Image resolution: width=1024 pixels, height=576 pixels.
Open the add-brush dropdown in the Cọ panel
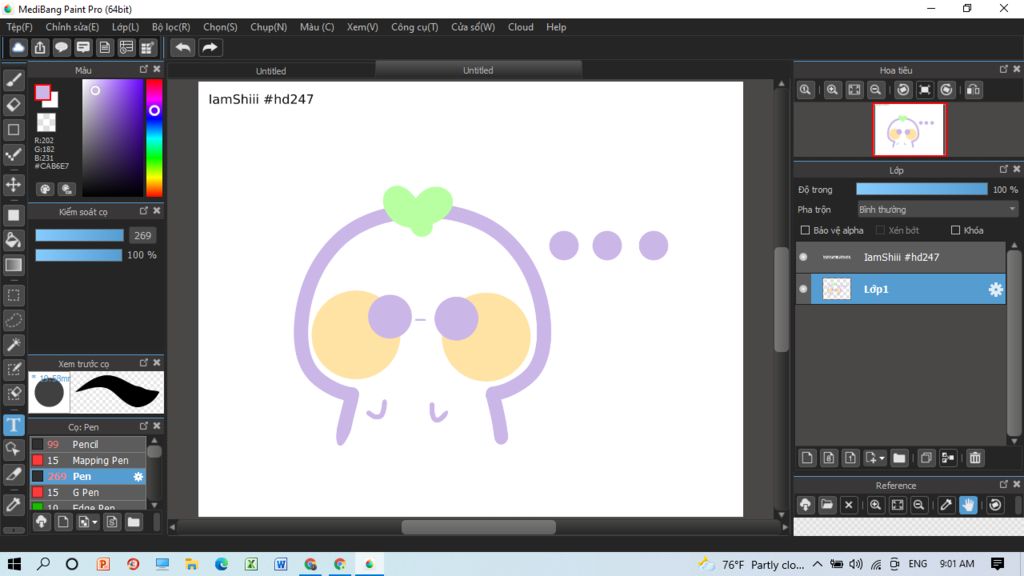point(95,522)
